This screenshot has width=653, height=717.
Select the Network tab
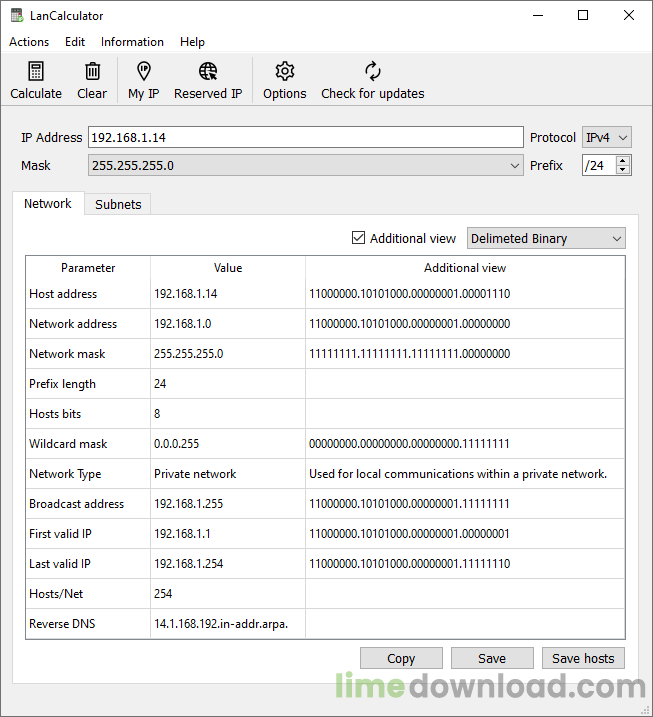(48, 203)
